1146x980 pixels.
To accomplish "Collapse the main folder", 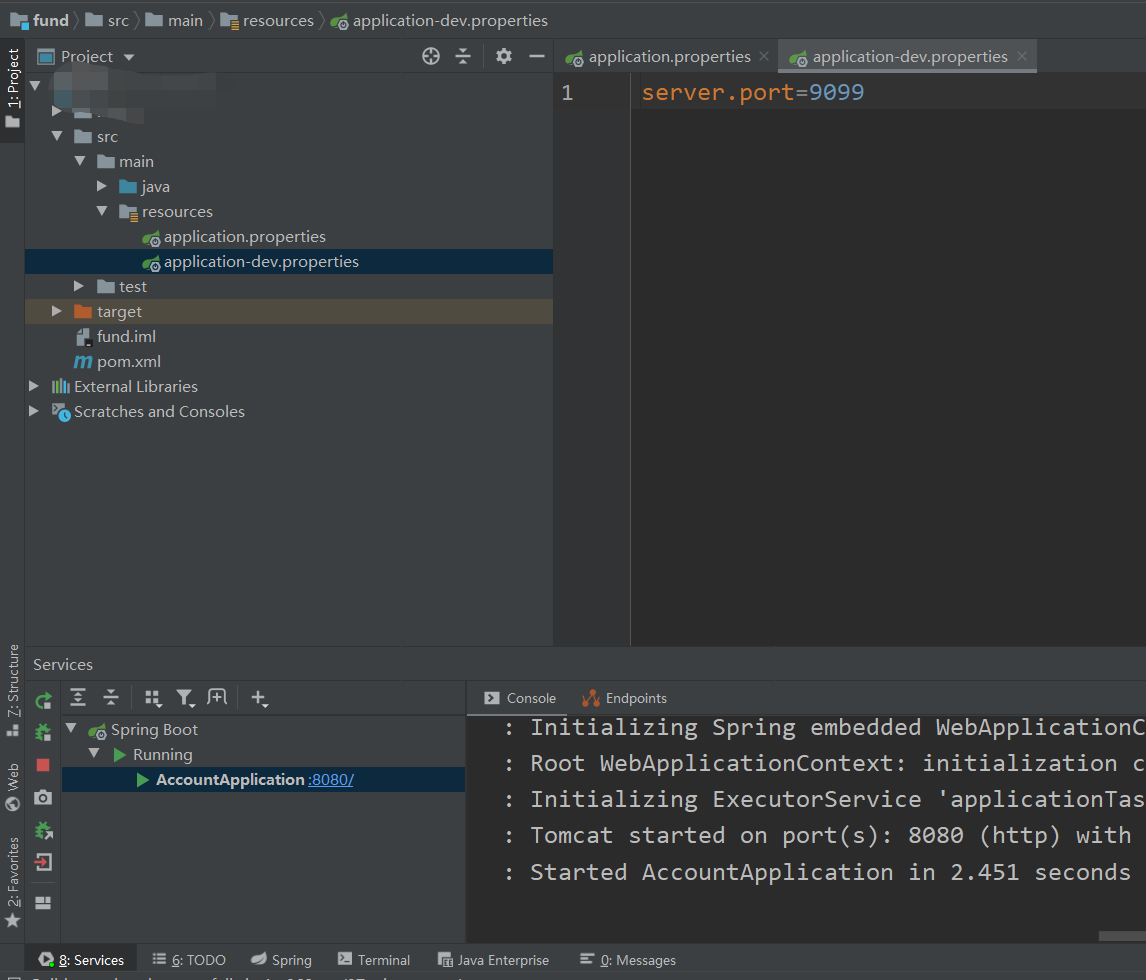I will pyautogui.click(x=80, y=161).
